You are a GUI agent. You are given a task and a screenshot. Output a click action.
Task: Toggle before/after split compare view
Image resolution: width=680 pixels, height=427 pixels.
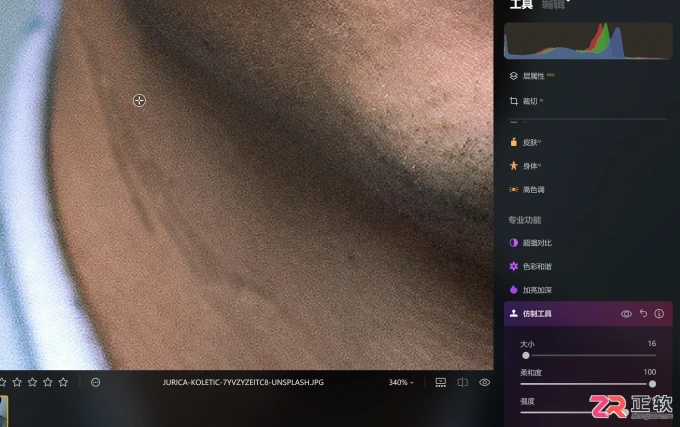(463, 382)
